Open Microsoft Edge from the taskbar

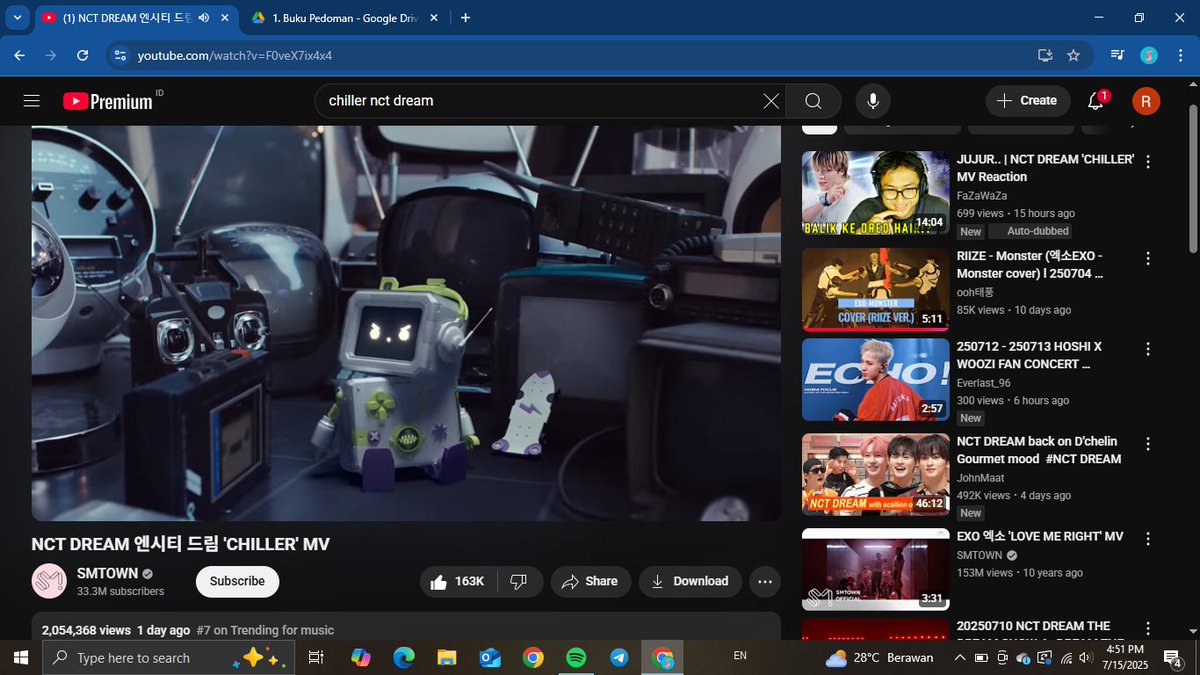point(404,657)
